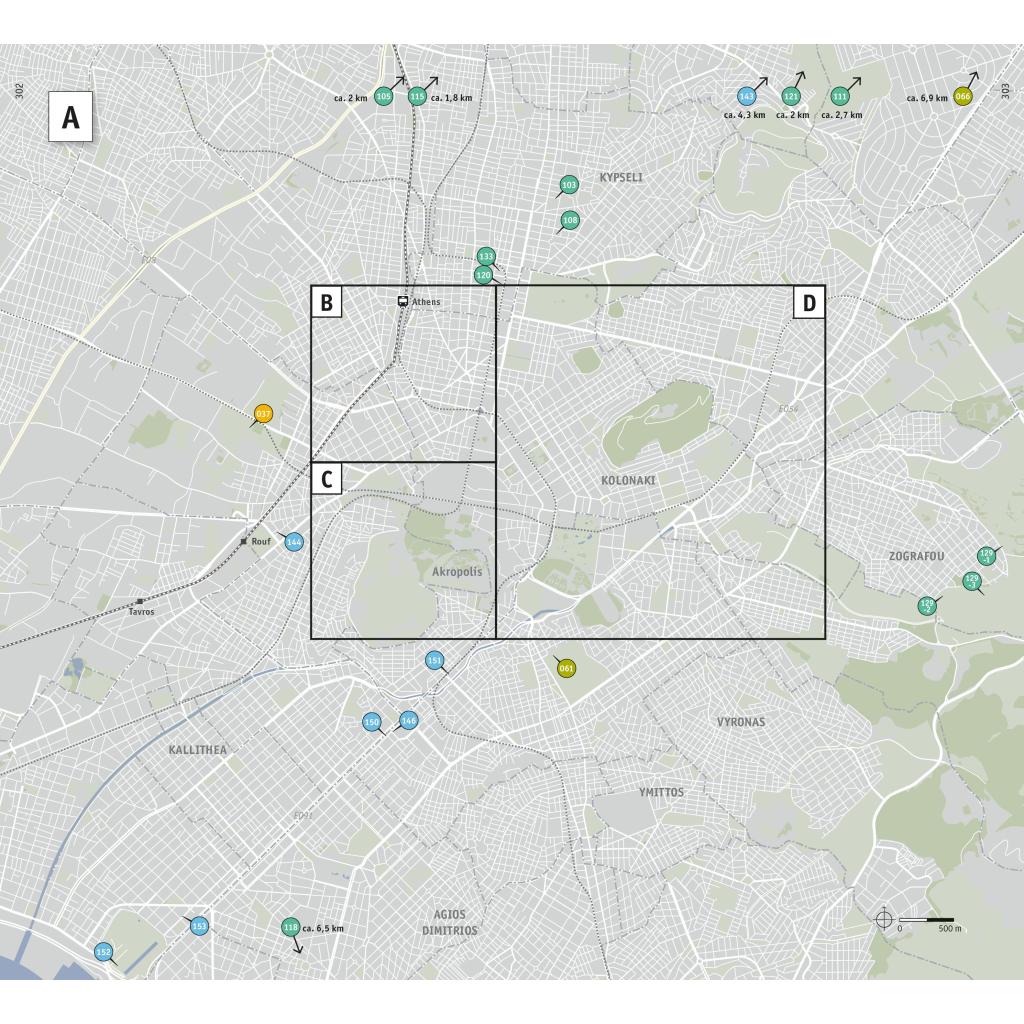1024x1024 pixels.
Task: Click the 500 m scale bar
Action: click(x=926, y=919)
